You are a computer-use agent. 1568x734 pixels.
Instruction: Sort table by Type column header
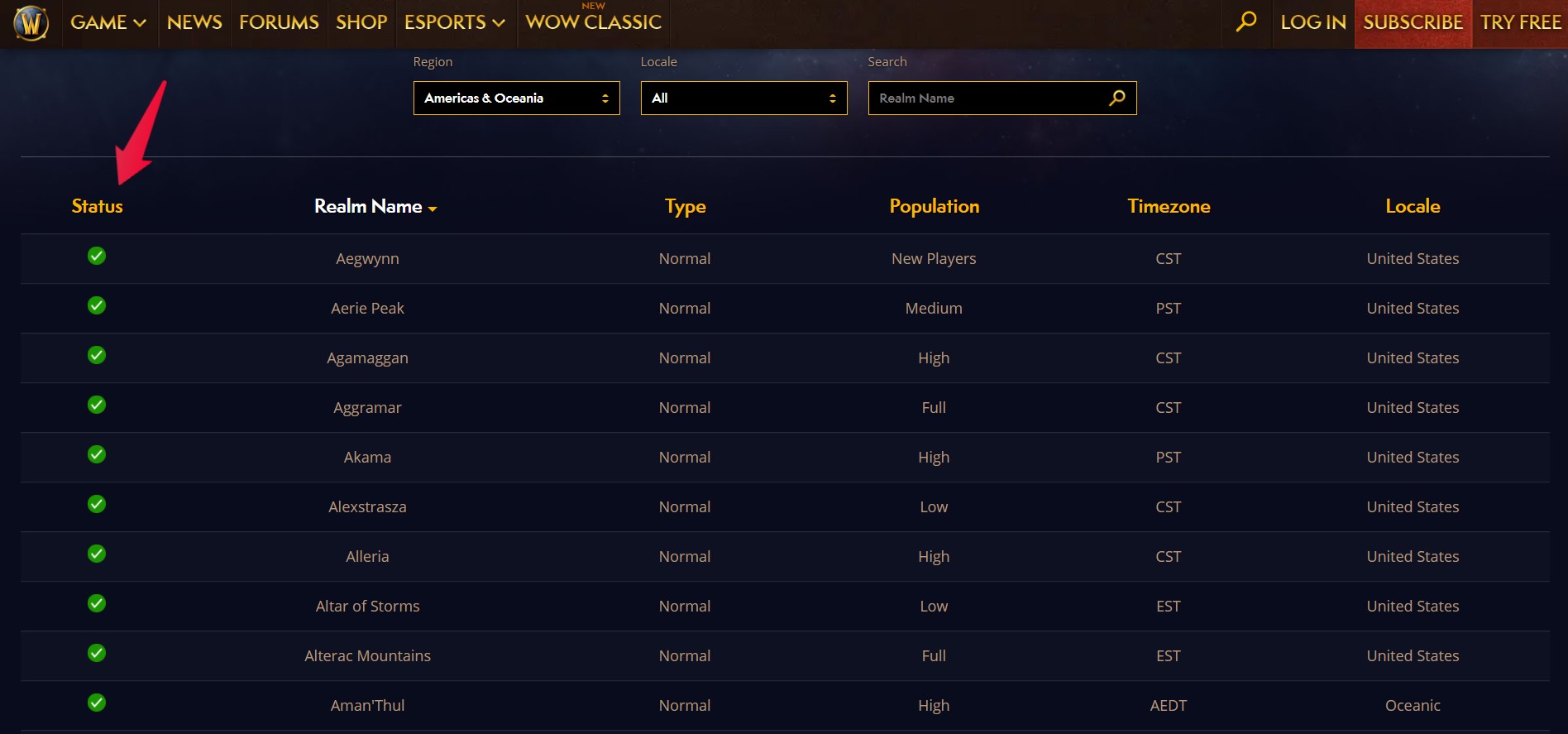pyautogui.click(x=685, y=206)
